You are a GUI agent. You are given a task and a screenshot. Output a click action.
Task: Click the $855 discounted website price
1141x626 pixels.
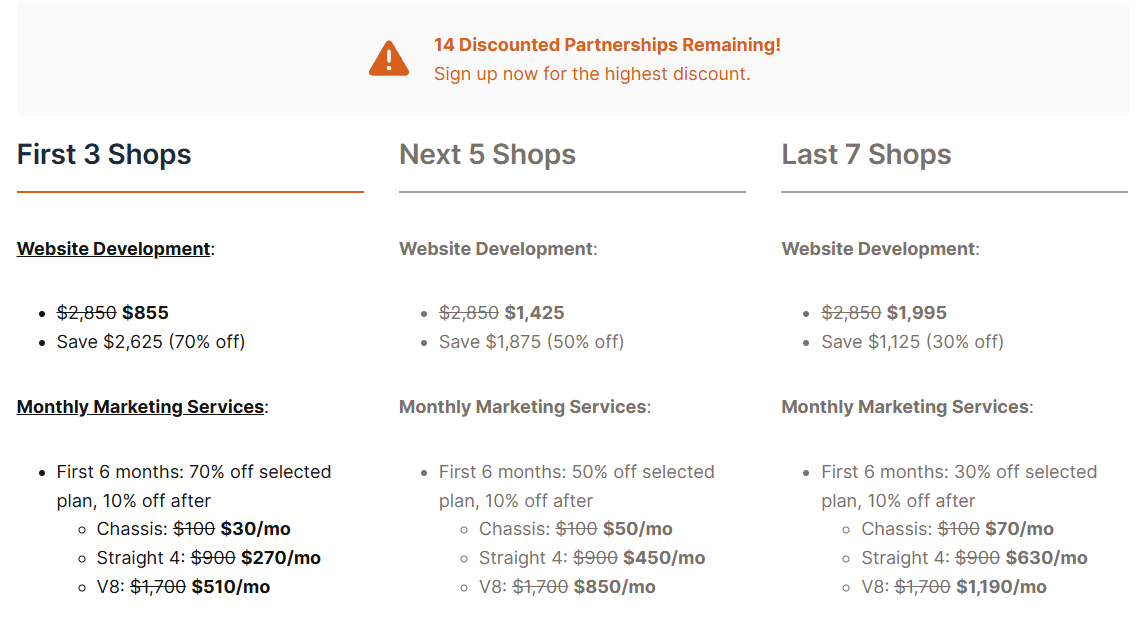(x=145, y=313)
